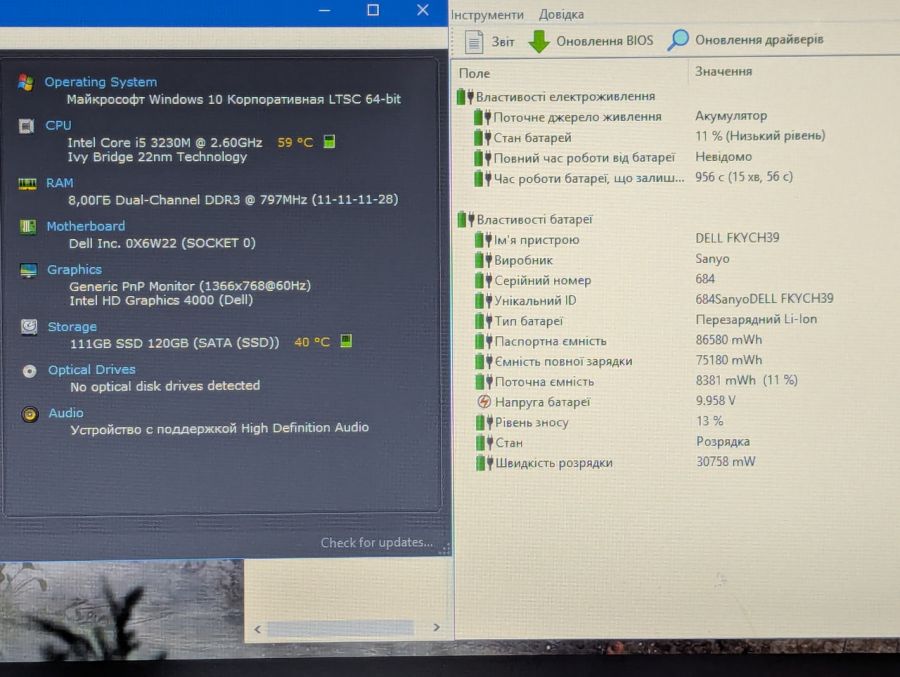This screenshot has width=900, height=677.
Task: Click the horizontal scrollbar left arrow
Action: click(x=257, y=629)
